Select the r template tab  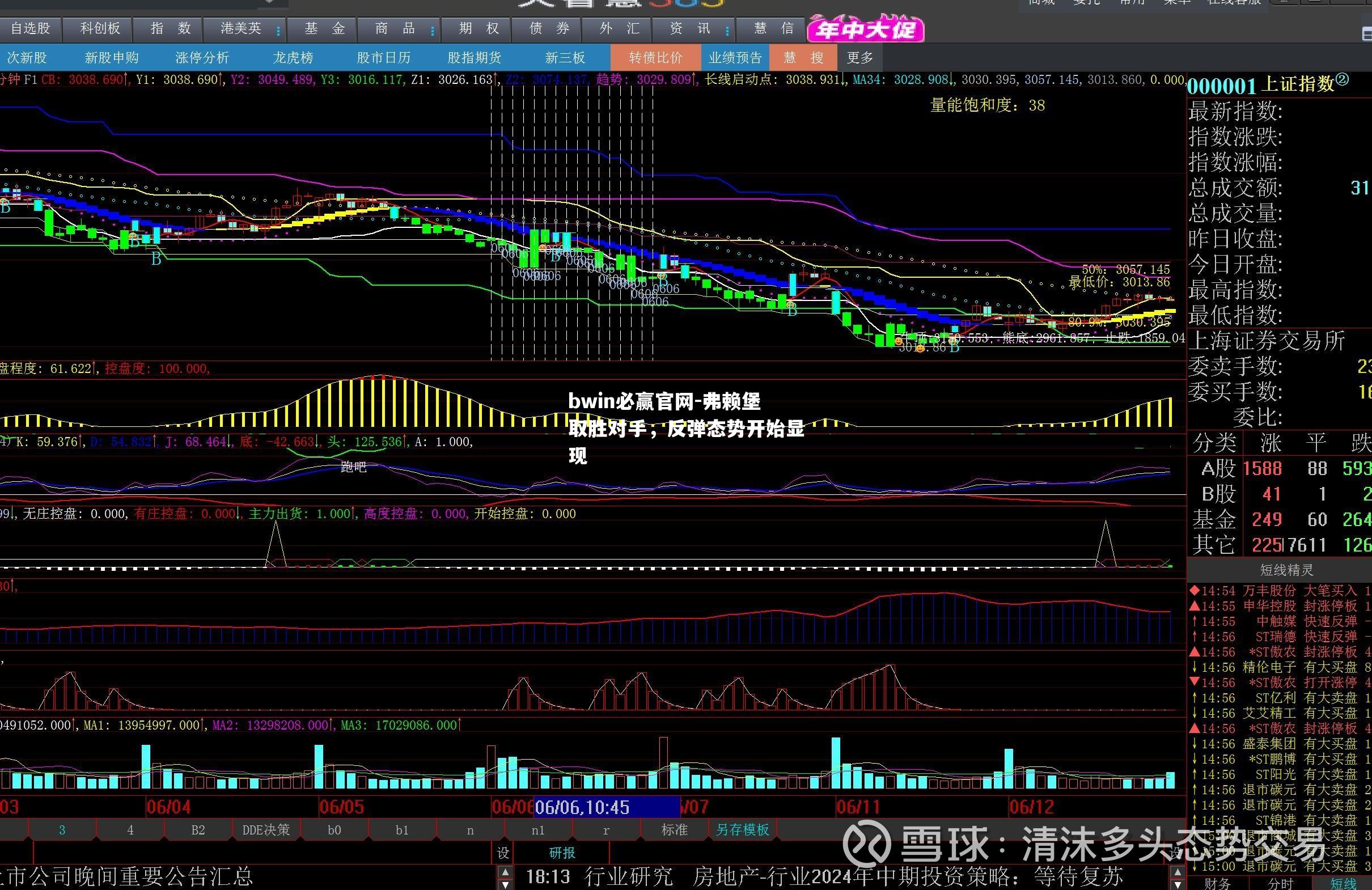[606, 829]
